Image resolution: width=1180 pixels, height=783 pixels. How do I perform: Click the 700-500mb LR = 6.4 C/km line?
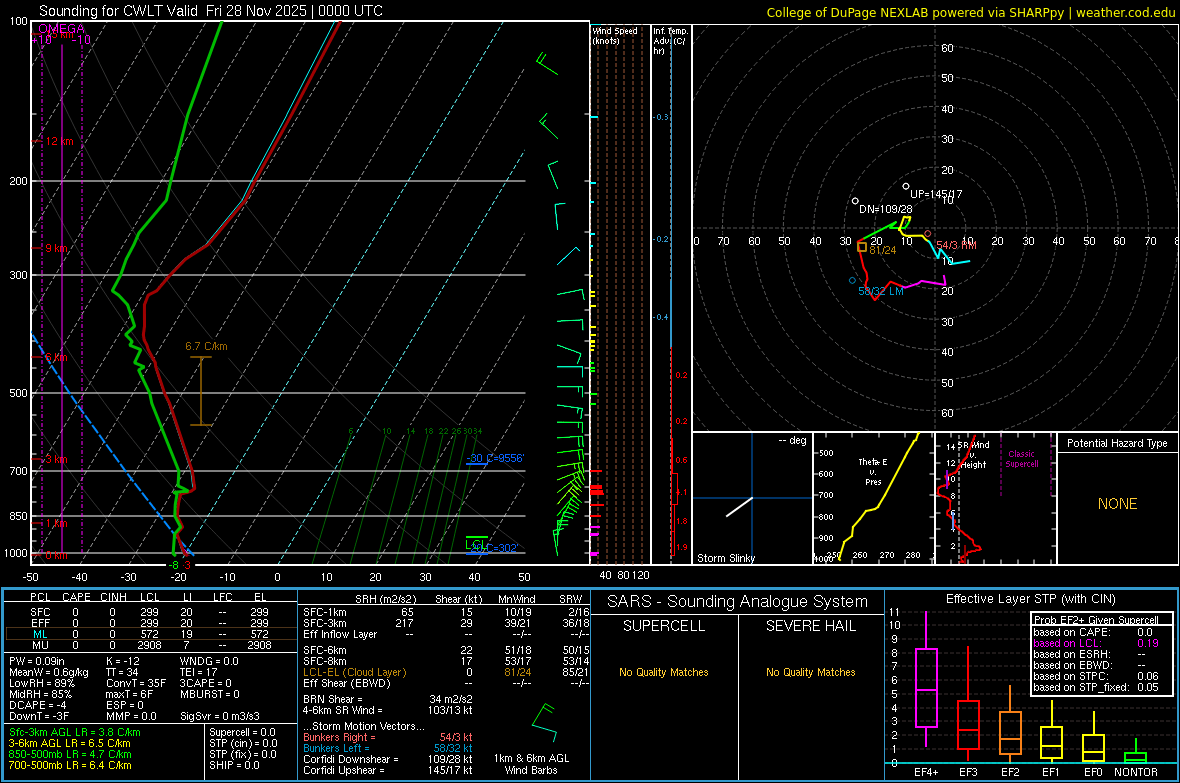pos(70,765)
